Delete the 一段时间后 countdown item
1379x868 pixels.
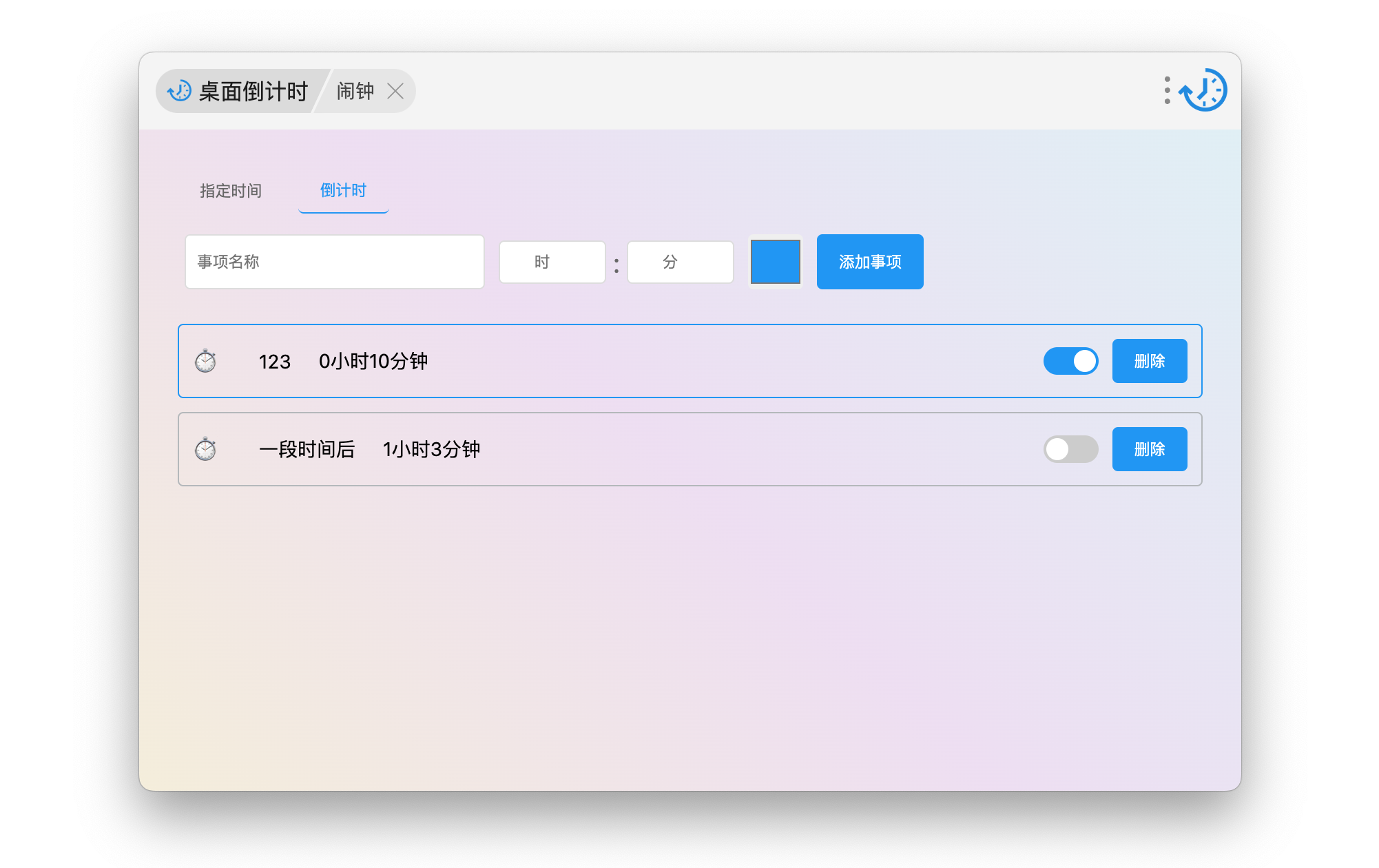click(1149, 449)
